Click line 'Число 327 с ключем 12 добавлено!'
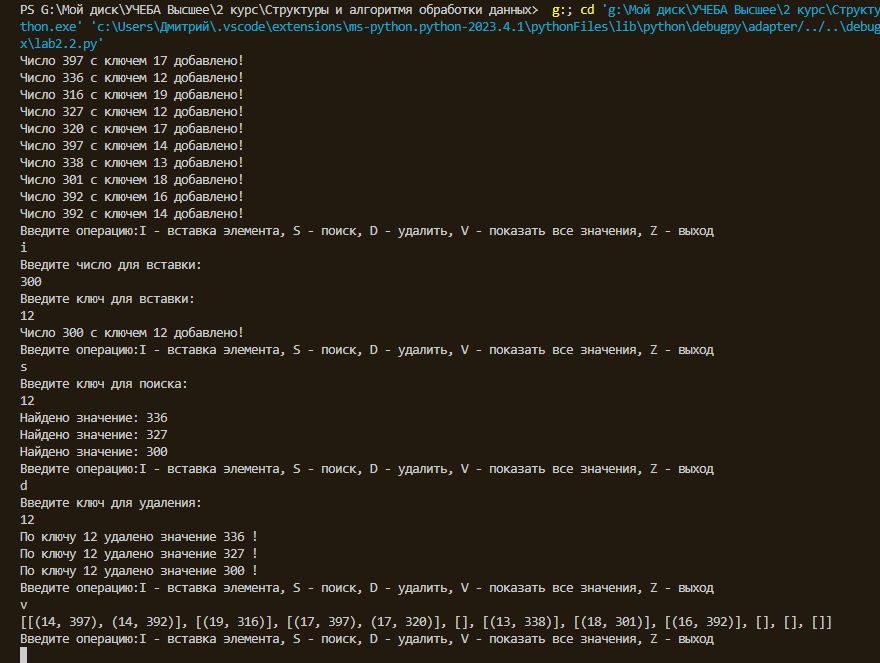 coord(132,112)
